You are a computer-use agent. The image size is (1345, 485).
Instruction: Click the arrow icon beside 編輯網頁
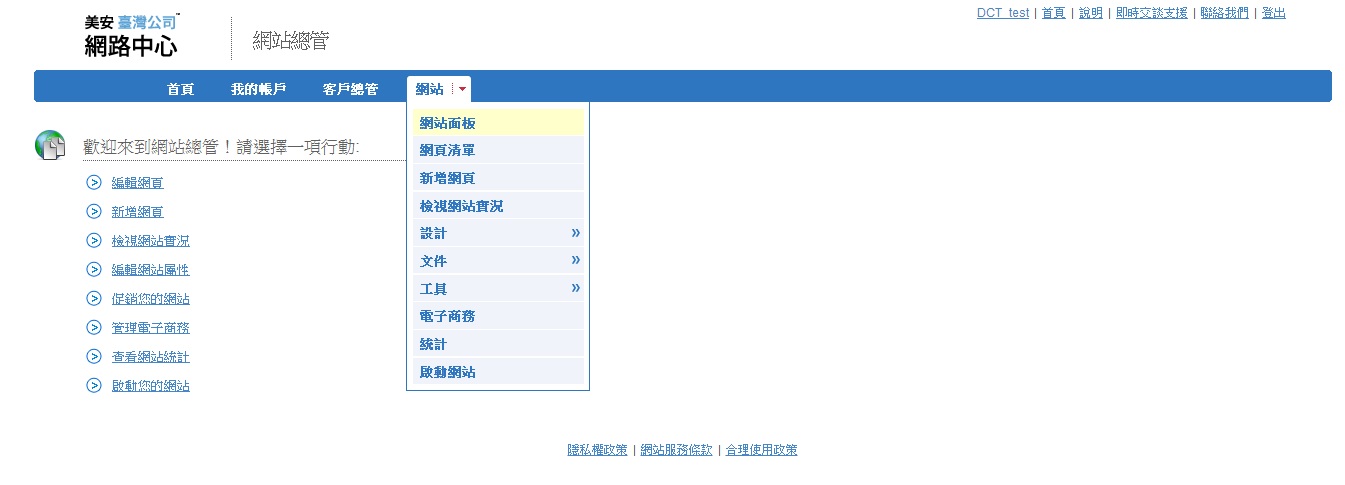[94, 182]
